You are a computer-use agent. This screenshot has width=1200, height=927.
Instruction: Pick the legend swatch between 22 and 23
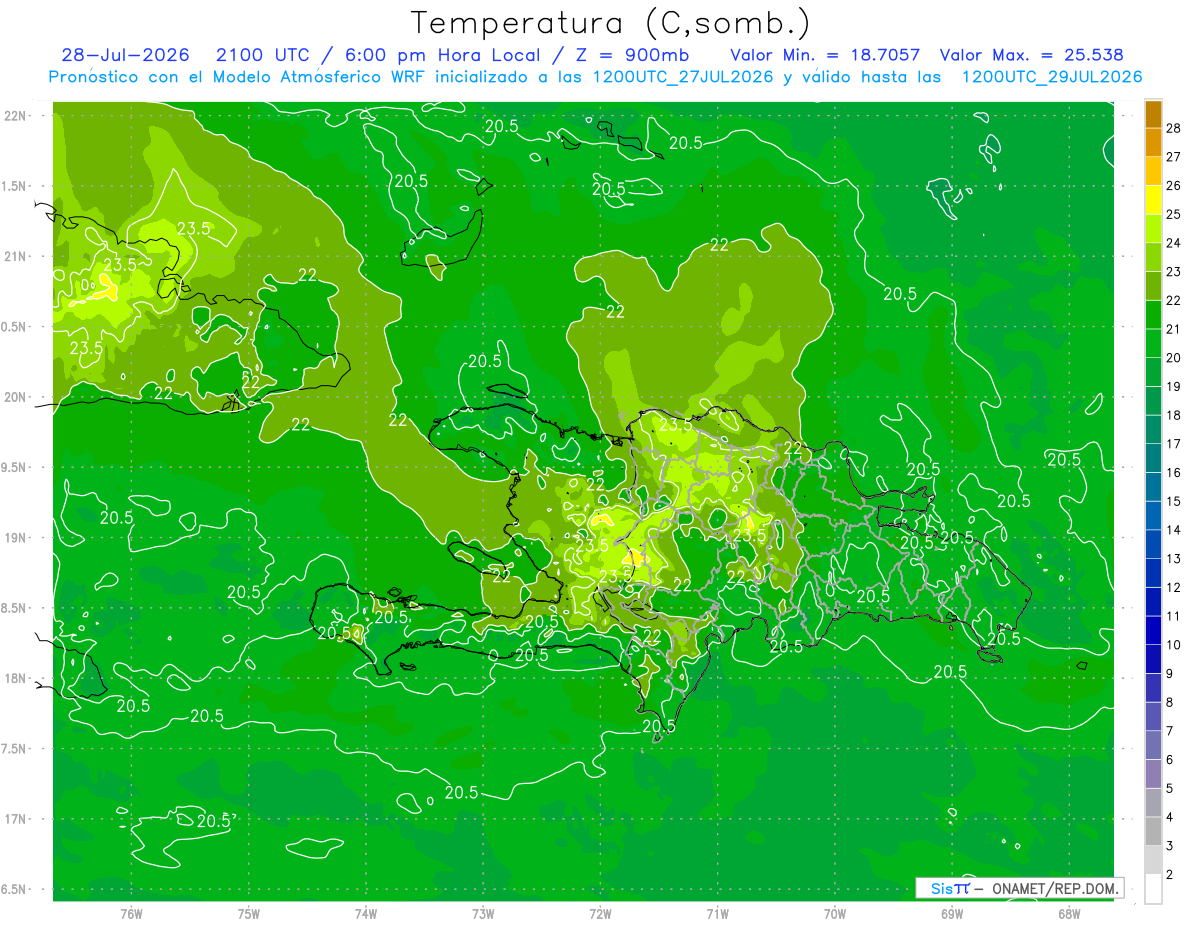tap(1153, 286)
